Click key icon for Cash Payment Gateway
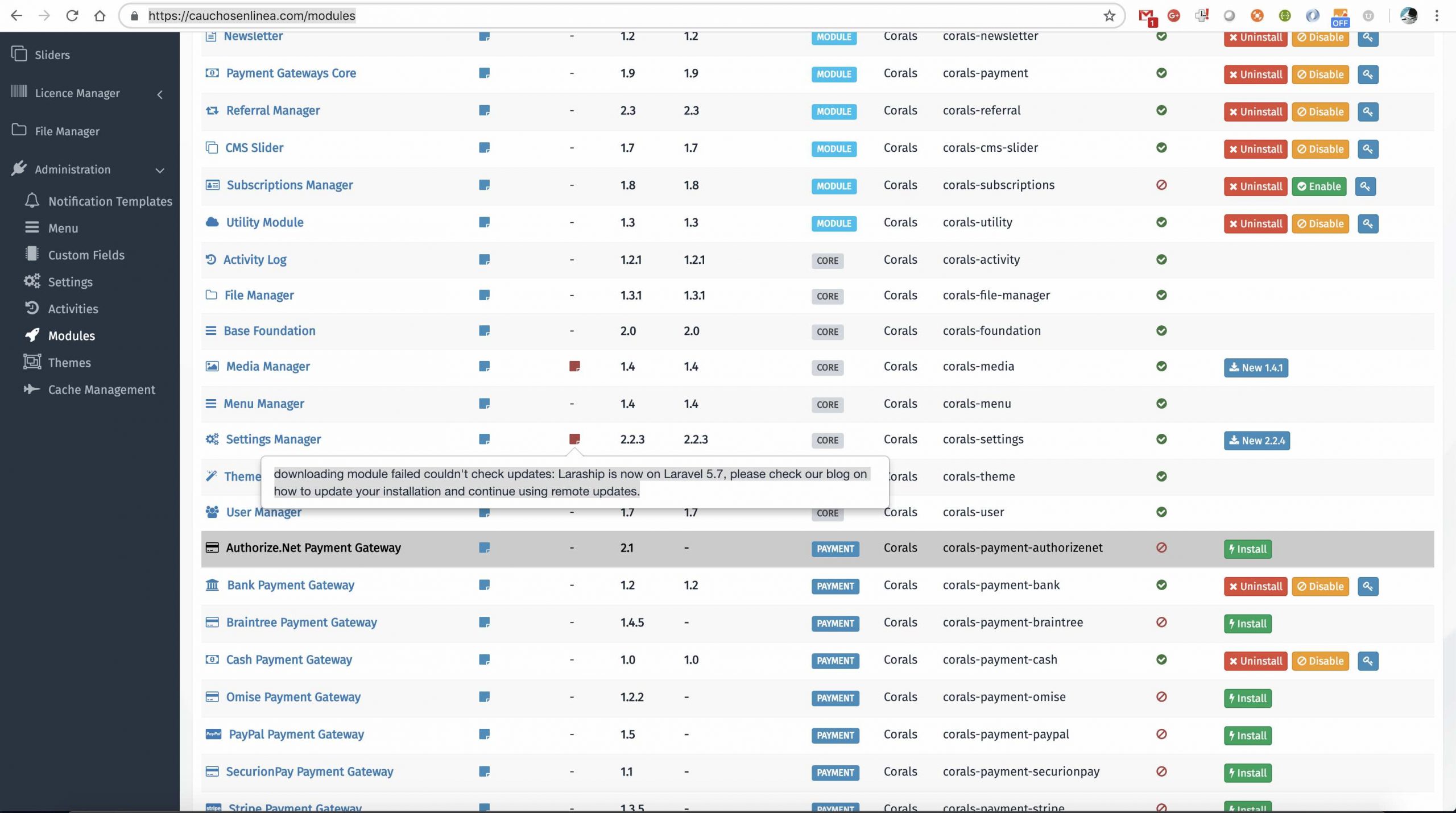The image size is (1456, 813). [1368, 661]
